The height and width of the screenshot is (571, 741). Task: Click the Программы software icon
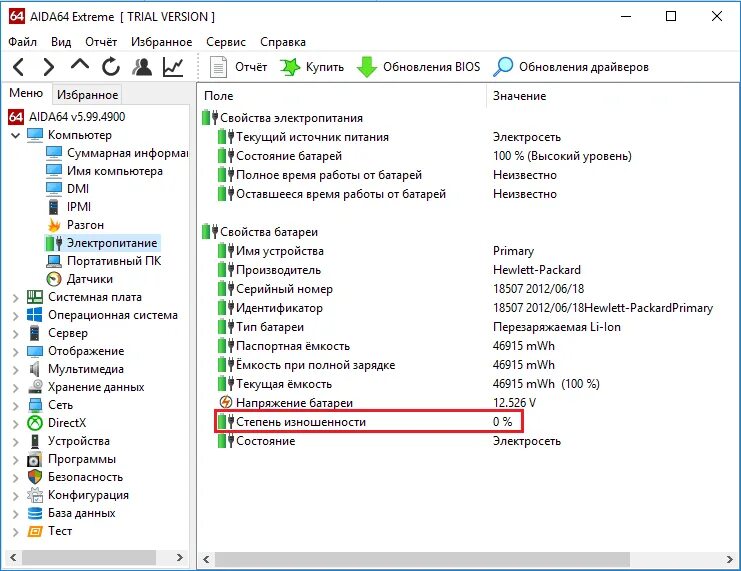[35, 459]
